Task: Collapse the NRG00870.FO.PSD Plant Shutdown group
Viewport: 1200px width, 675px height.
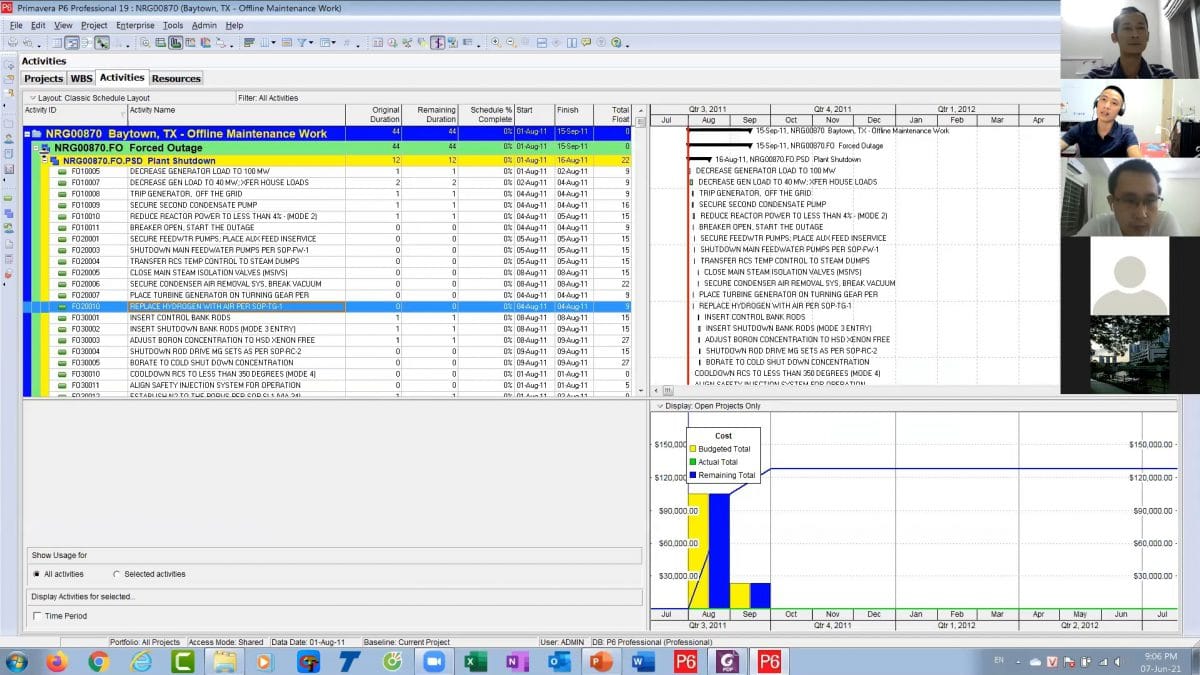Action: click(45, 160)
